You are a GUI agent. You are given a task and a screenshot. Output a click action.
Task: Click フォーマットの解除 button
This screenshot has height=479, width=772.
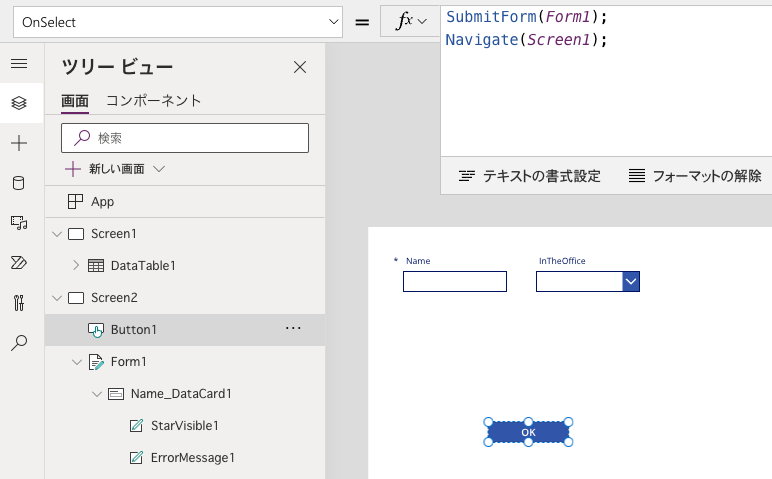click(695, 176)
